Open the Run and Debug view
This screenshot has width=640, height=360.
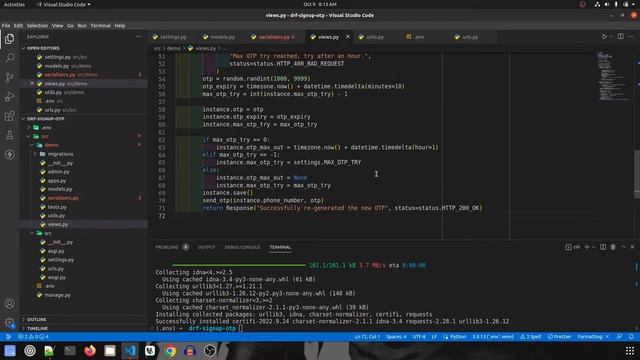point(9,97)
